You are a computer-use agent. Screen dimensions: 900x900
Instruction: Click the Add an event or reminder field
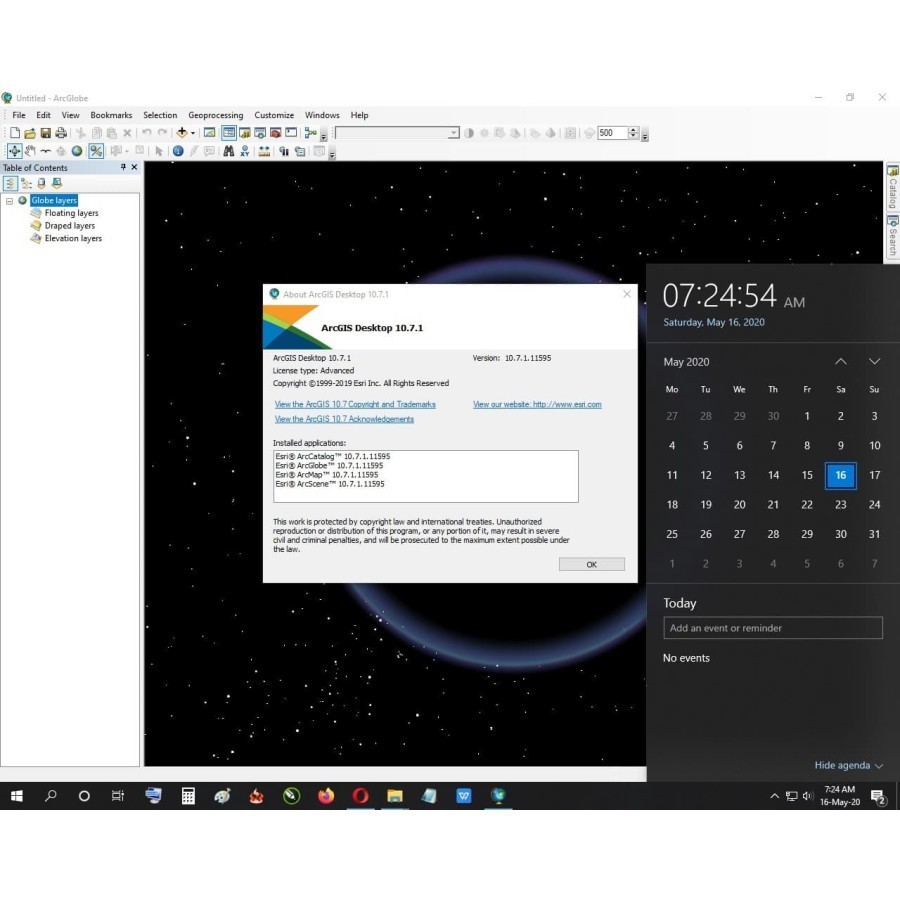point(772,628)
